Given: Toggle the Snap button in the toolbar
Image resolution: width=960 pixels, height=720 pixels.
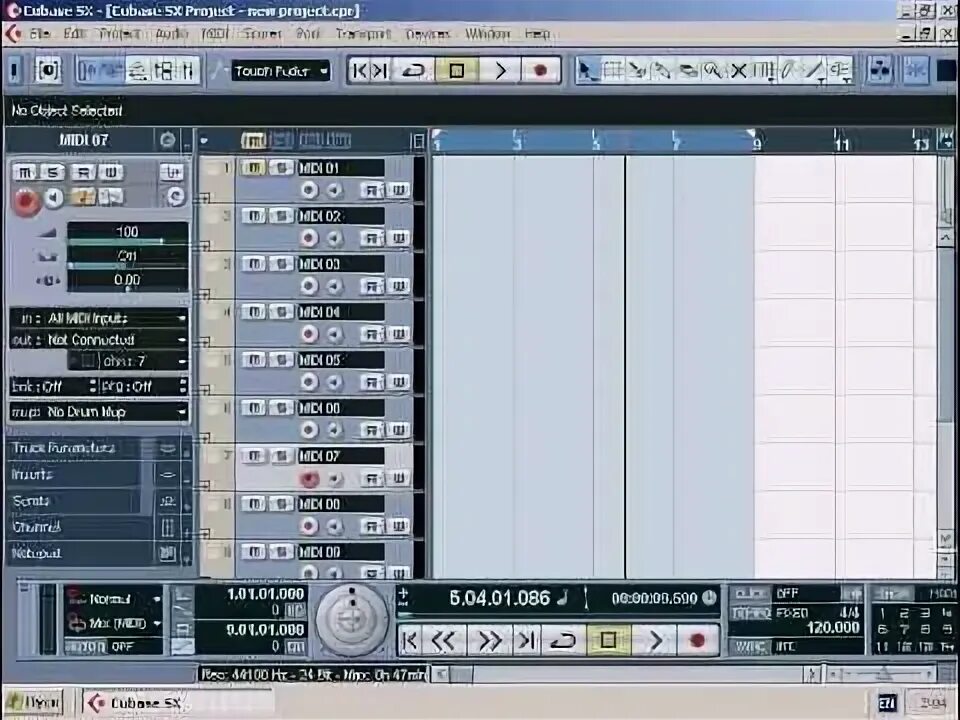Looking at the screenshot, I should pos(916,70).
